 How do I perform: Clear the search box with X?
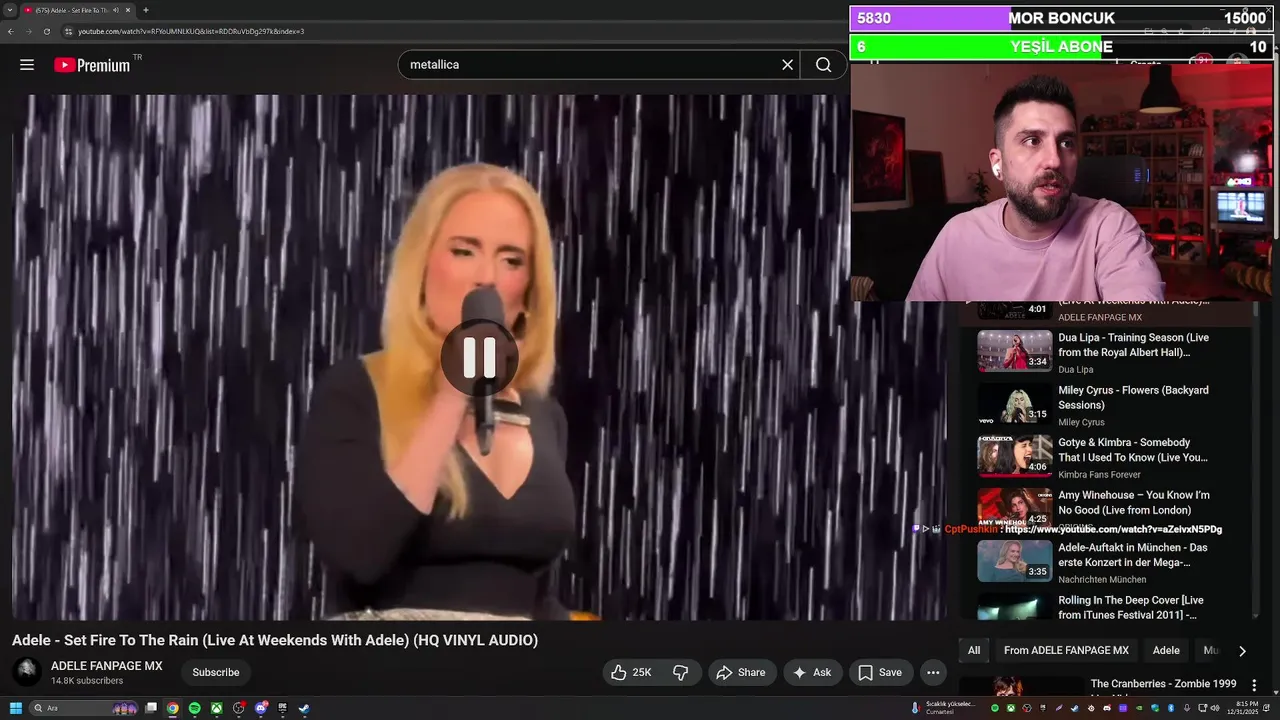point(787,65)
